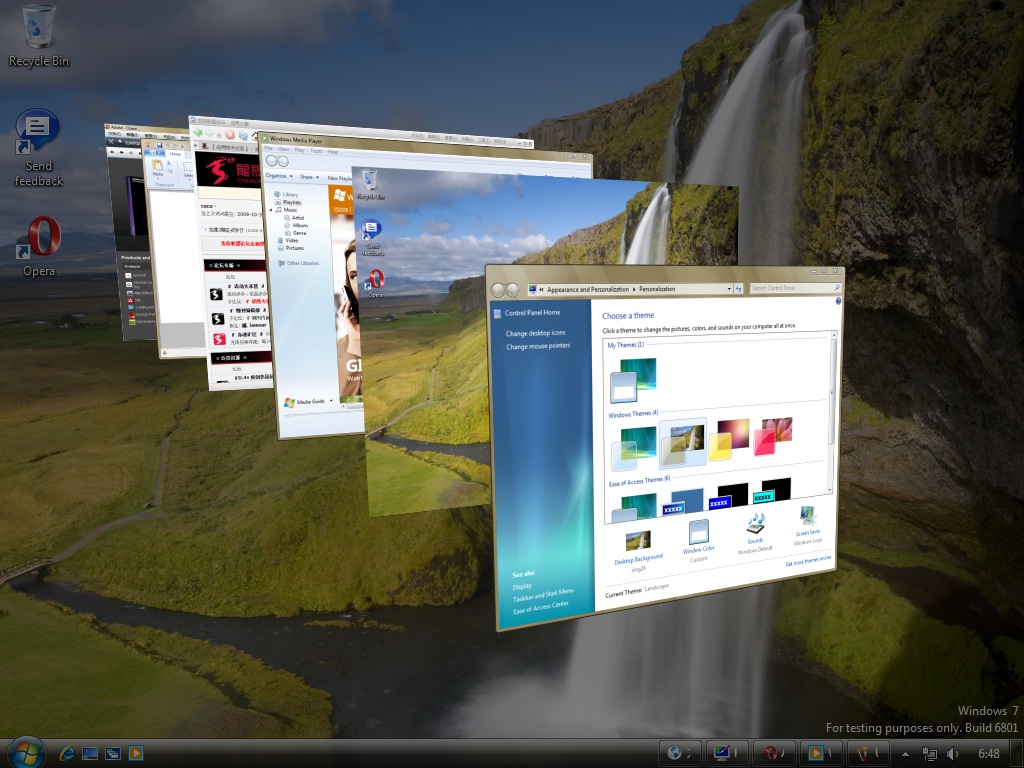The width and height of the screenshot is (1024, 768).
Task: Click Switch Between Windows Quick Launch icon
Action: click(x=112, y=753)
